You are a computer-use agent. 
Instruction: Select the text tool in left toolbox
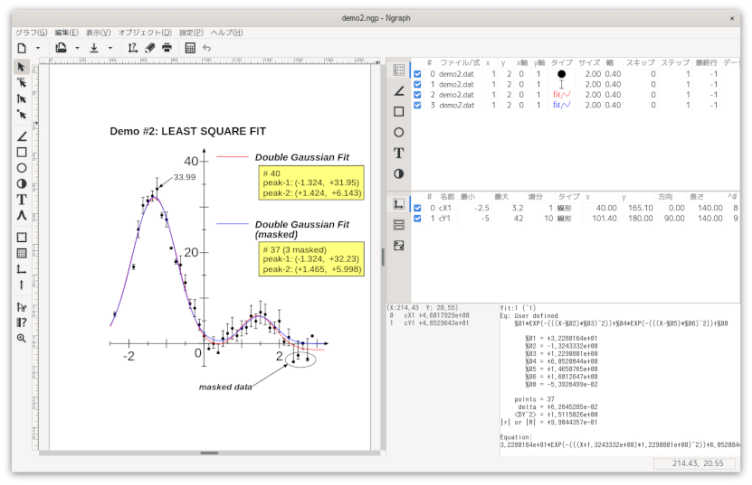point(21,199)
